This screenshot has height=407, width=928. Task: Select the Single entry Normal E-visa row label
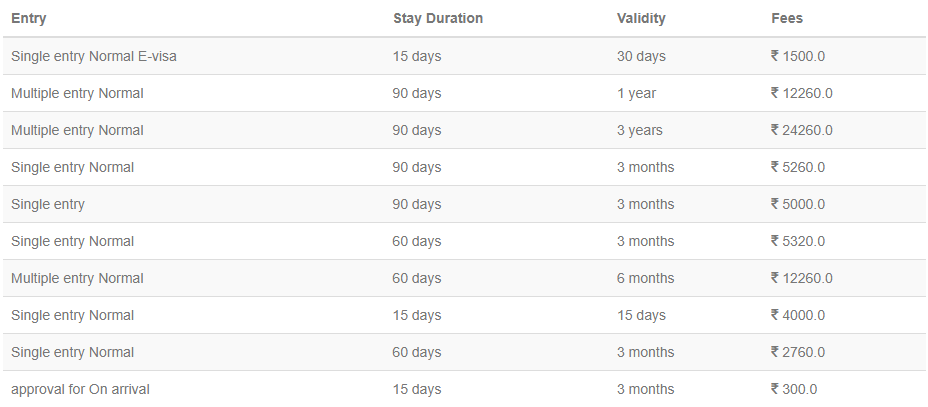(x=94, y=56)
